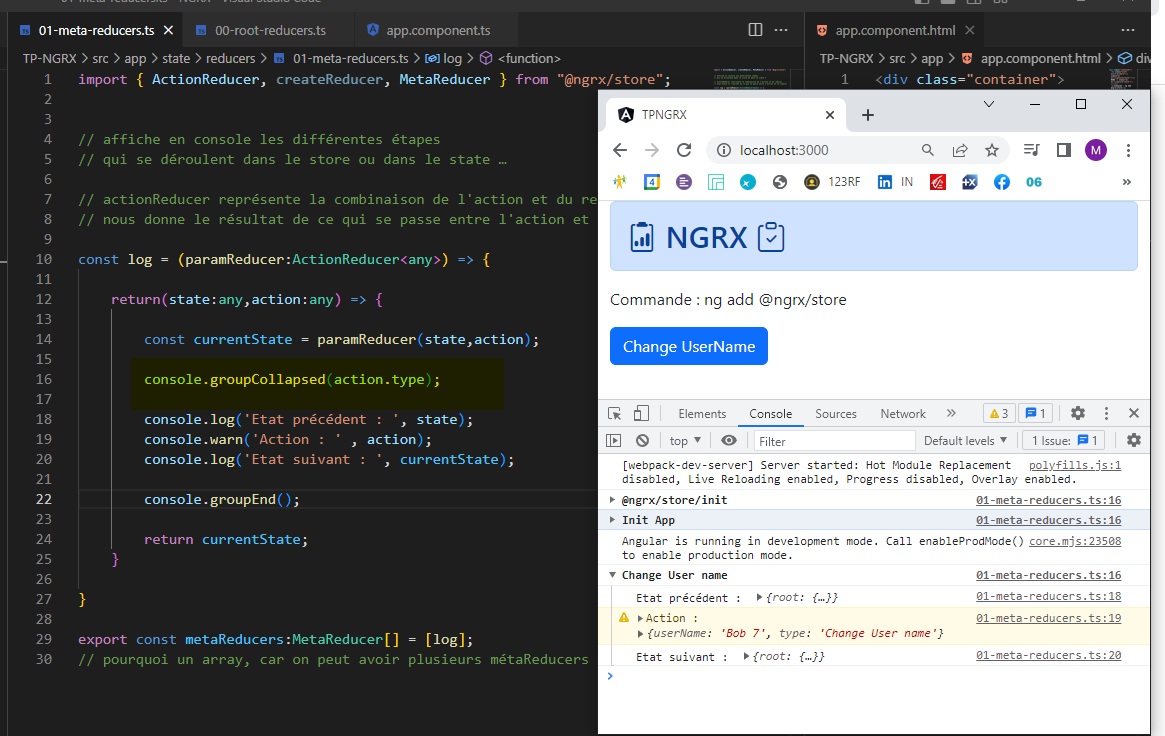
Task: Clear the console
Action: coord(643,440)
